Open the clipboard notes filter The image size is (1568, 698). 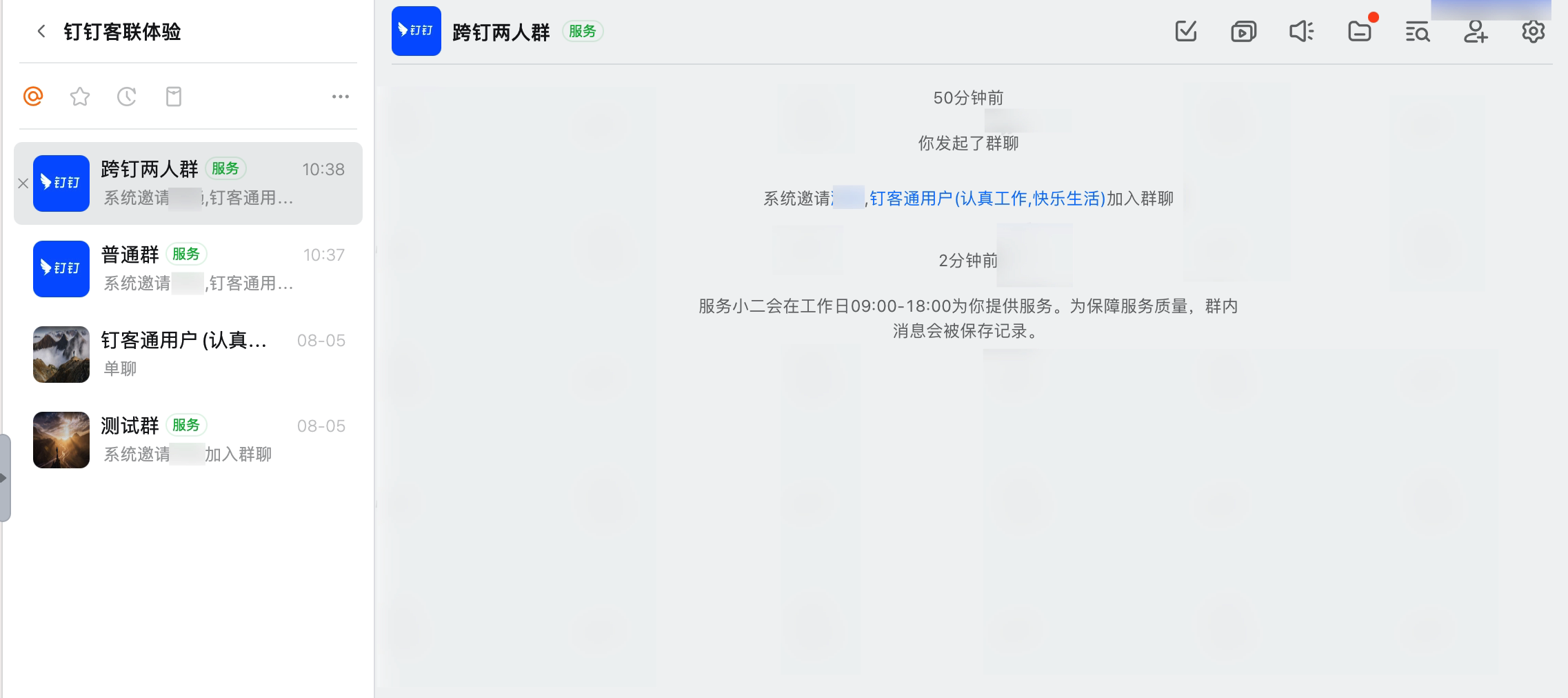click(x=174, y=97)
